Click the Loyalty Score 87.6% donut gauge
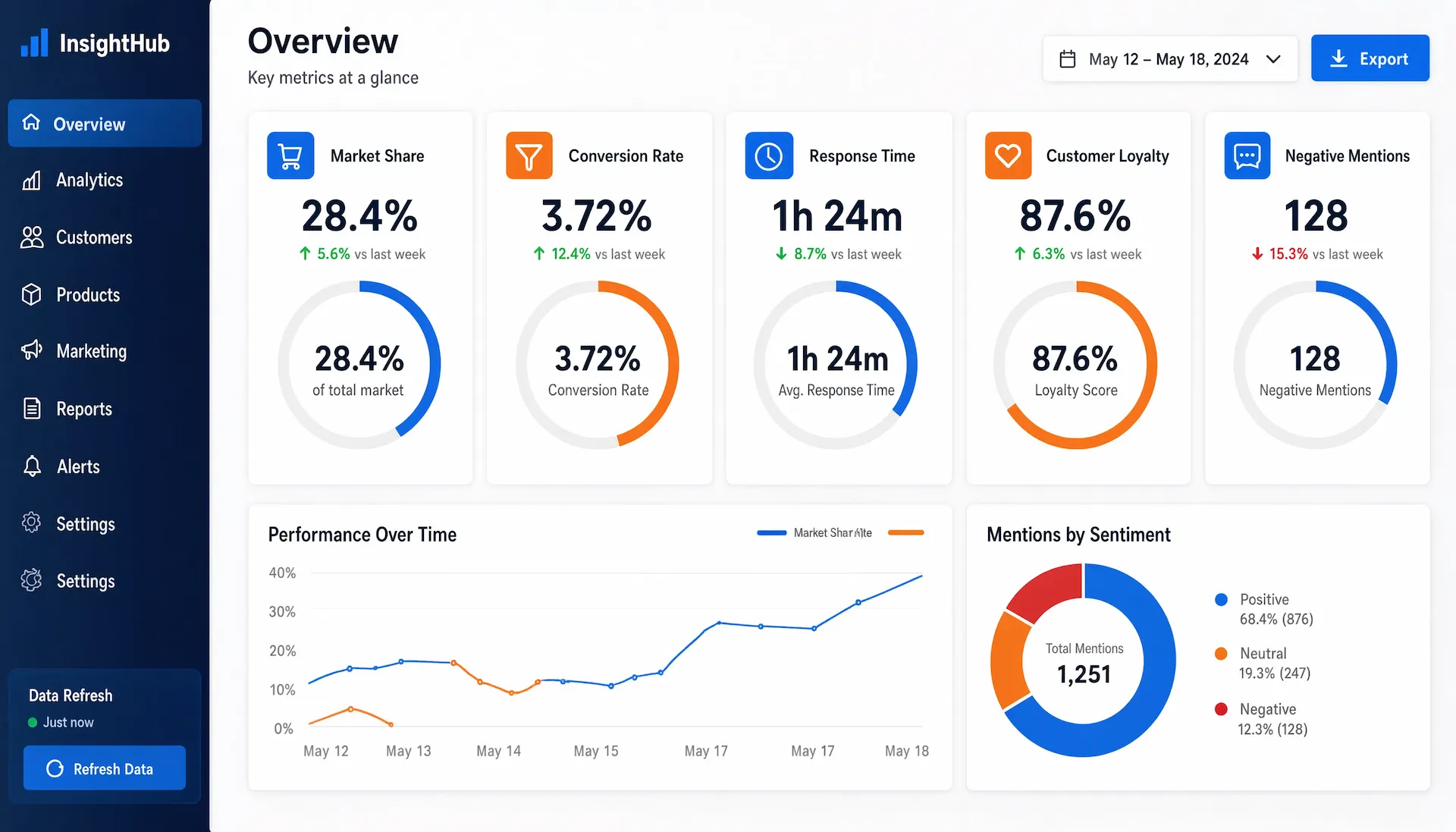Screen dimensions: 1456x832 click(x=1075, y=364)
